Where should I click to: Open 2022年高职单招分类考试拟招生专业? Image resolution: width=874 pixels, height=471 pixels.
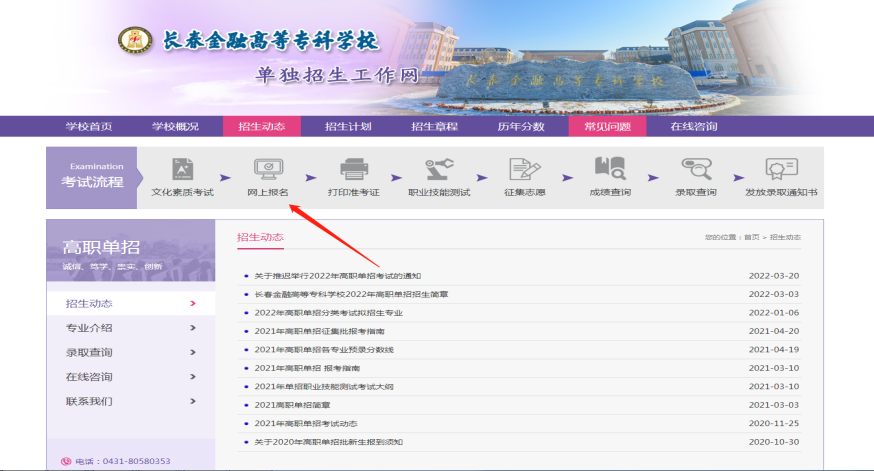[x=328, y=313]
